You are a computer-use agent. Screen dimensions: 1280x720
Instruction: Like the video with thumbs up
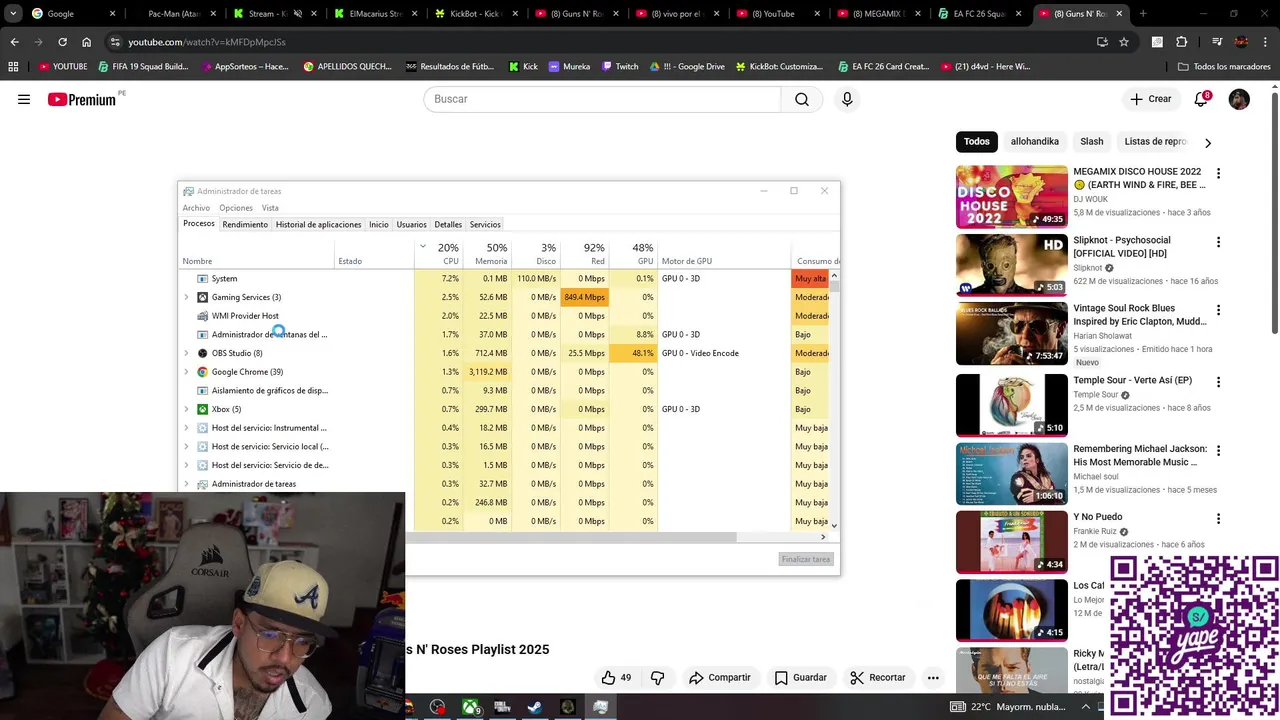pos(616,677)
